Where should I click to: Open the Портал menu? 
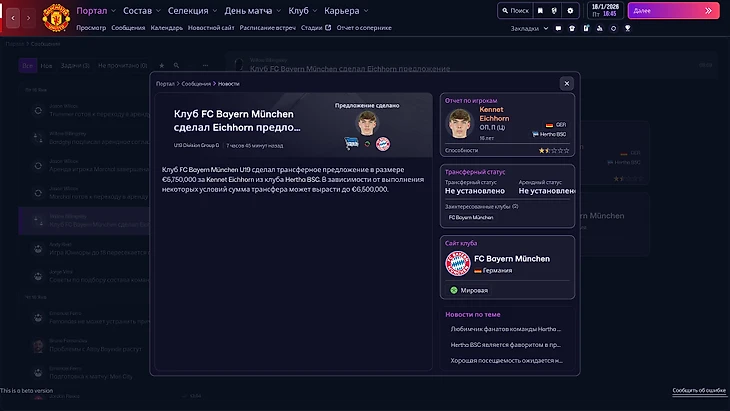click(x=92, y=11)
